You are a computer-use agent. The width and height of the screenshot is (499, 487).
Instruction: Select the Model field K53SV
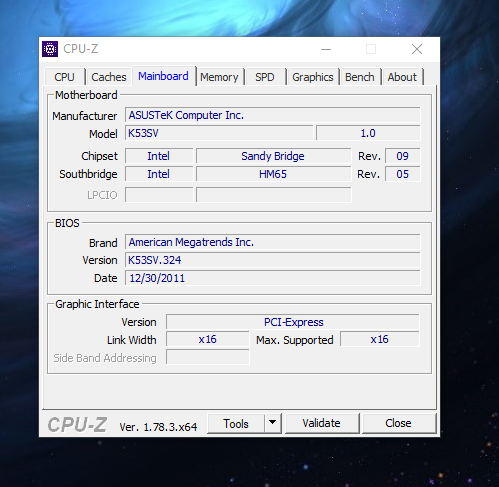point(219,133)
